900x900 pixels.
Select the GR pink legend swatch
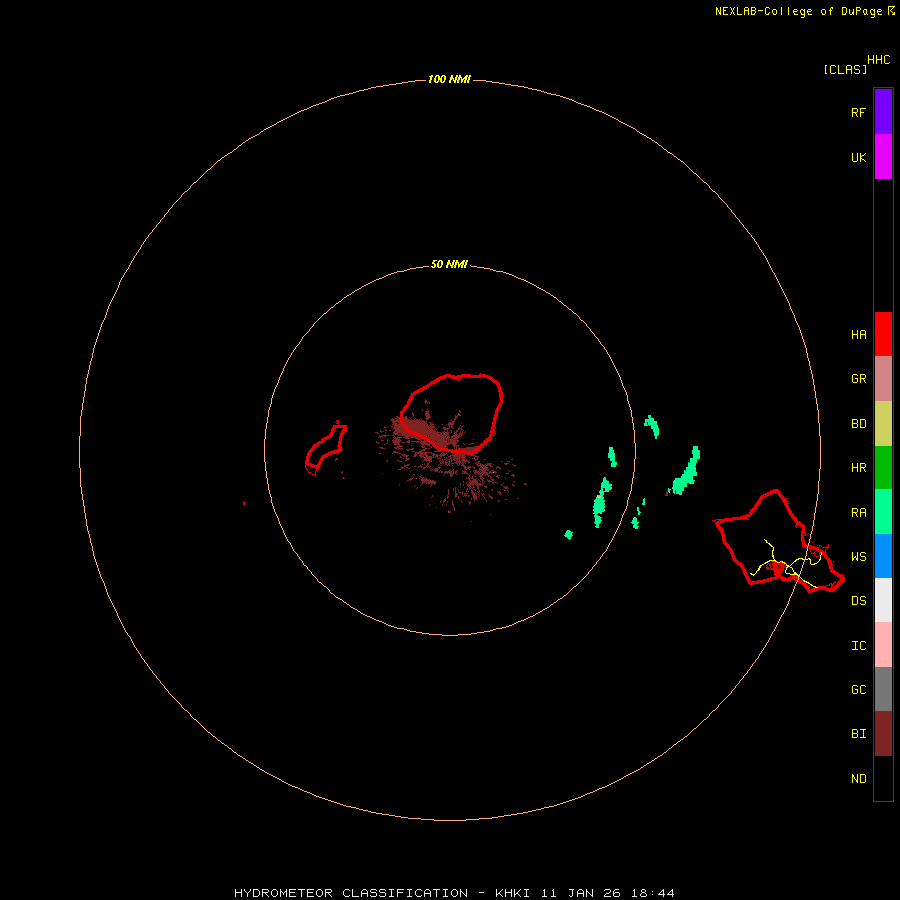883,379
